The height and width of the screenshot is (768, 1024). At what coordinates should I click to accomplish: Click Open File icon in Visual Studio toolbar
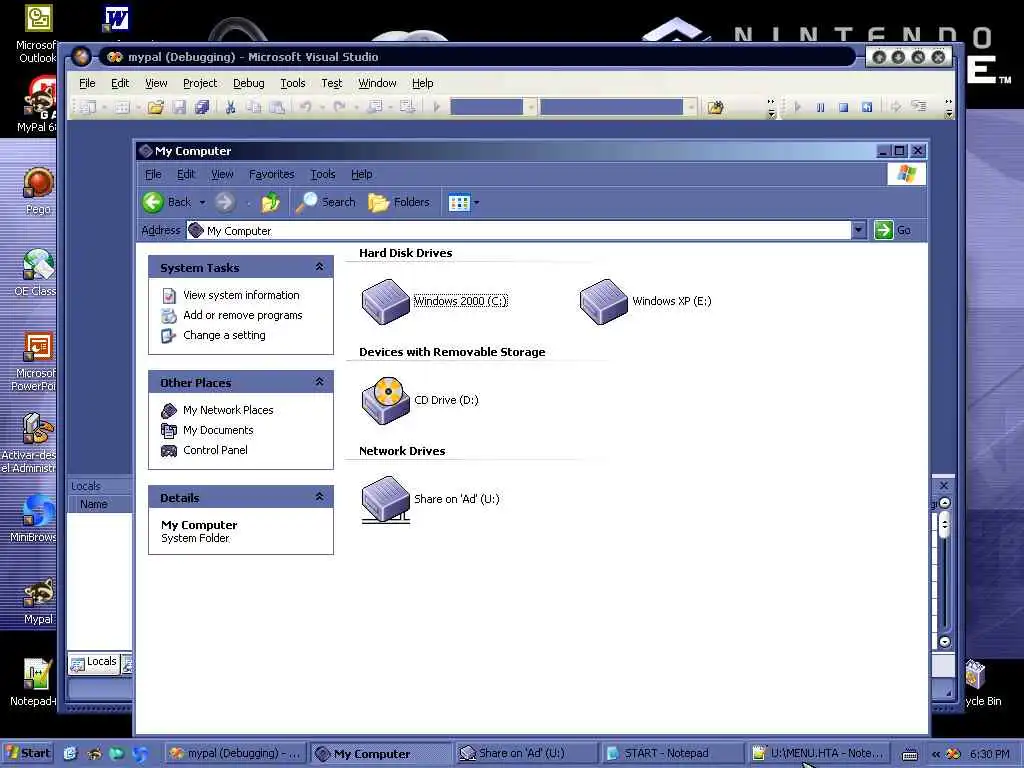(155, 107)
